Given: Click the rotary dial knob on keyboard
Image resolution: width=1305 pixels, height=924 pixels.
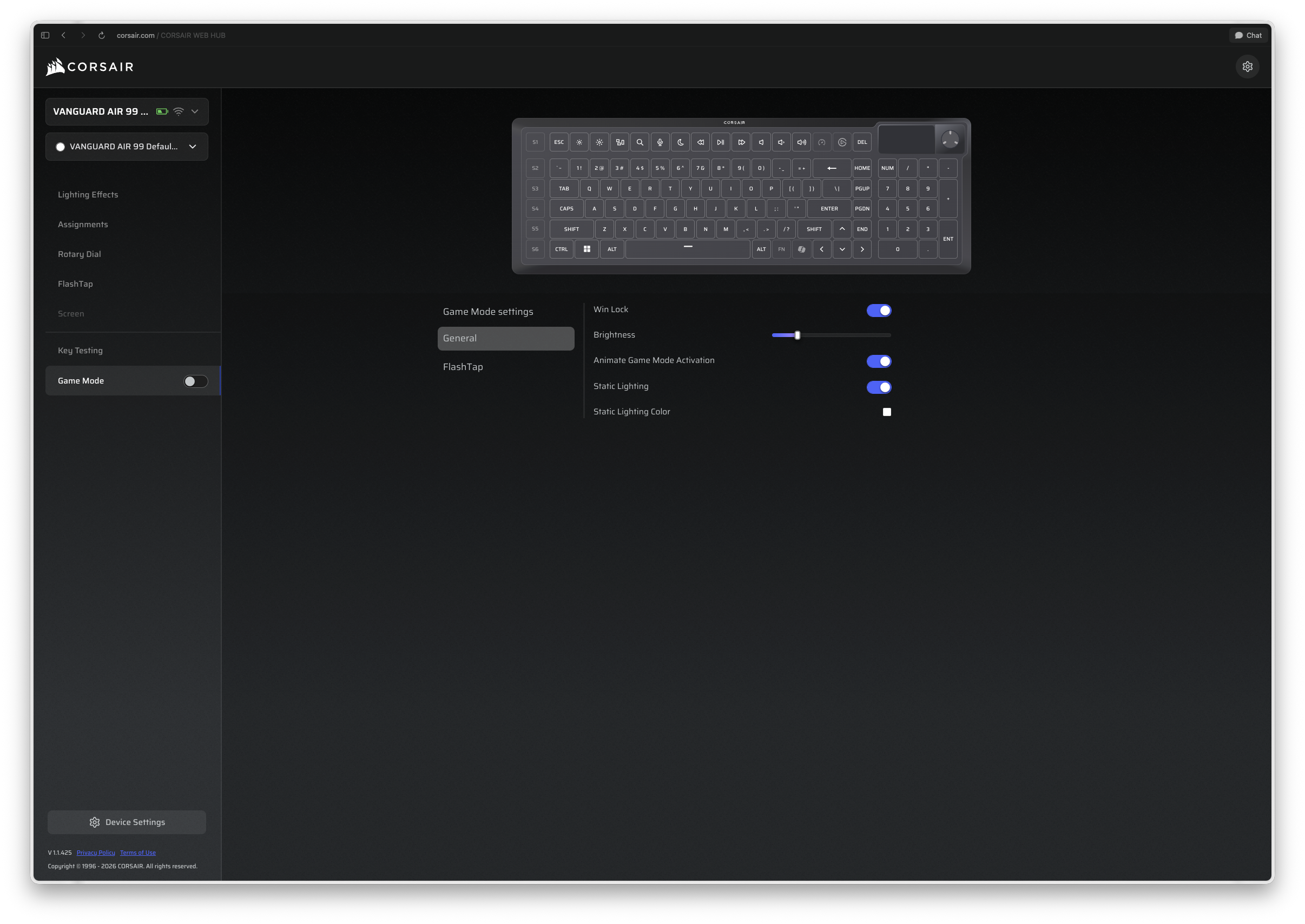Looking at the screenshot, I should [950, 139].
